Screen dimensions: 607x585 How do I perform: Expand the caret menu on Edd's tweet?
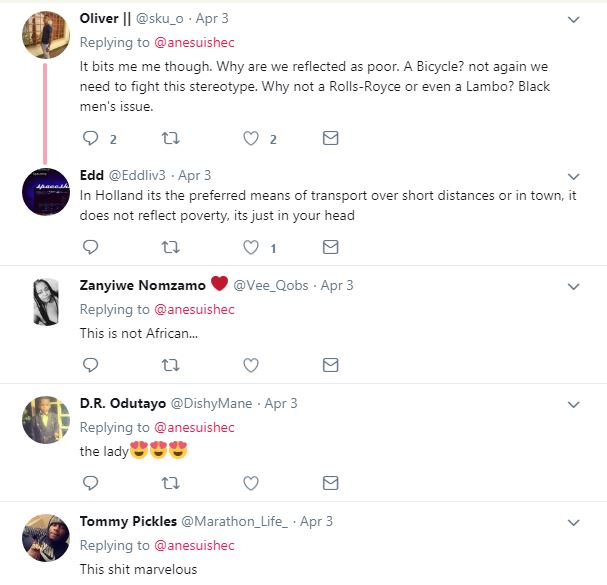[x=573, y=176]
